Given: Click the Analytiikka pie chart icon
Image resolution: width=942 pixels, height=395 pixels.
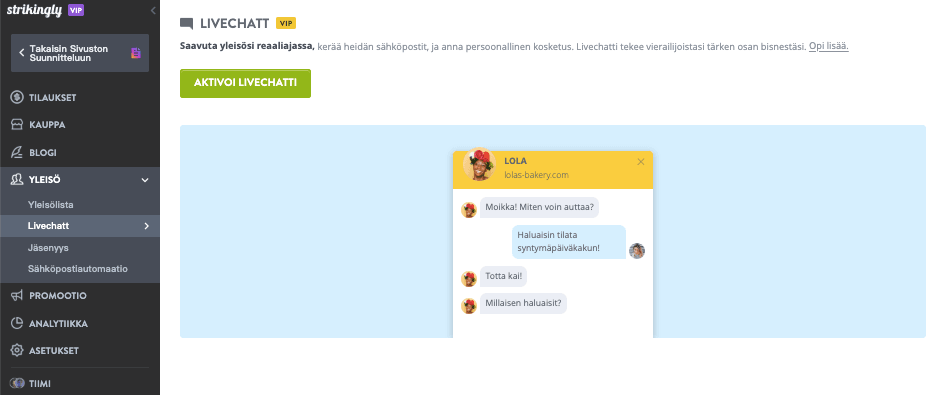Looking at the screenshot, I should click(17, 323).
